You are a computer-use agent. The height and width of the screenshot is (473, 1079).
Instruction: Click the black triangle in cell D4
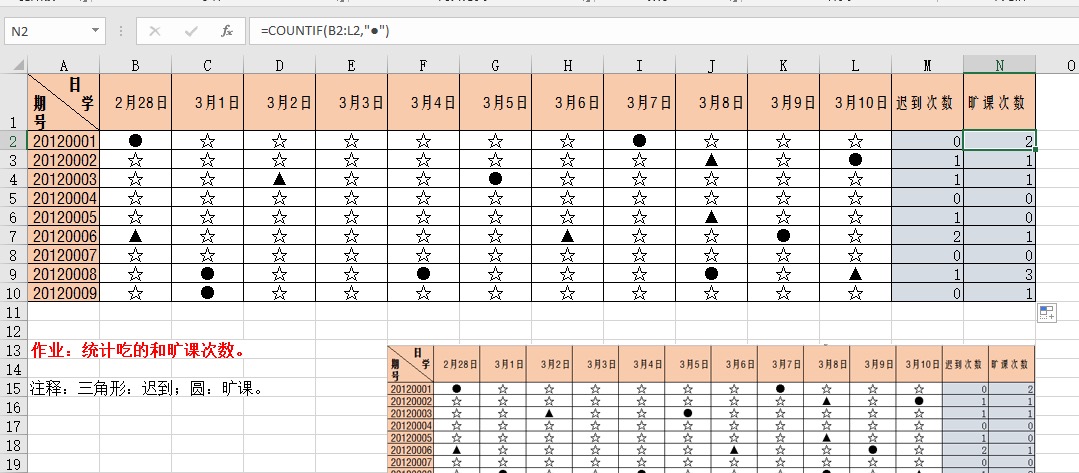coord(279,179)
